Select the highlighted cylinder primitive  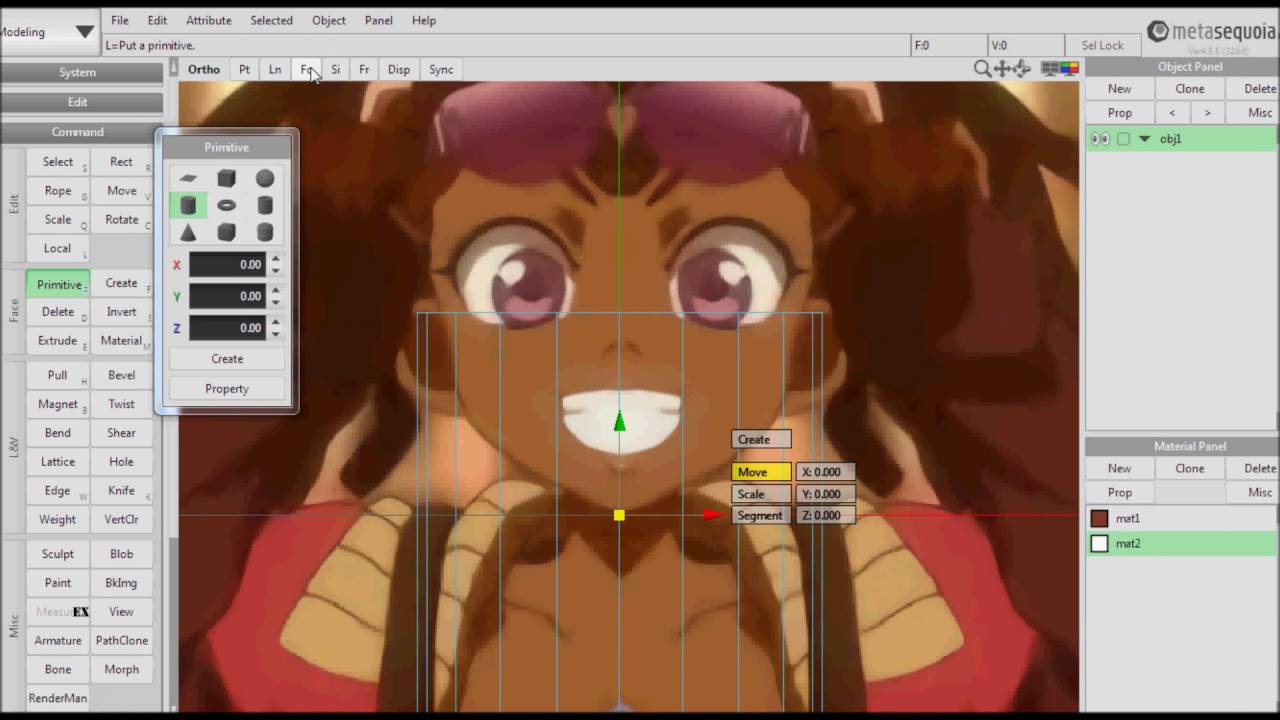coord(188,205)
